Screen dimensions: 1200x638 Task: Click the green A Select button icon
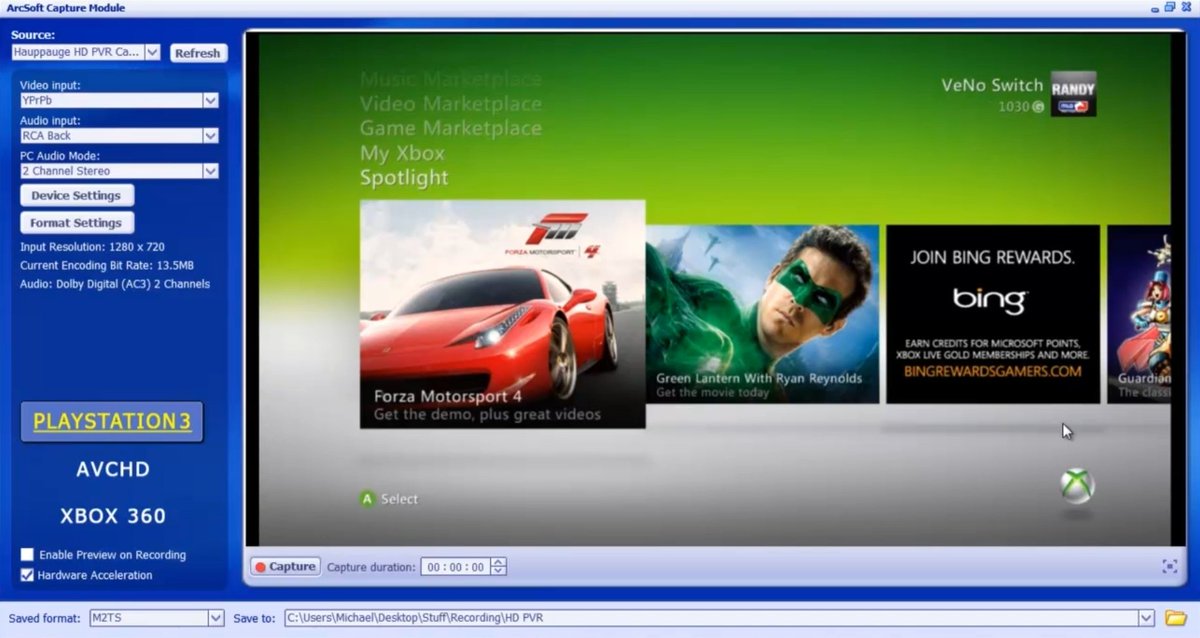tap(367, 498)
